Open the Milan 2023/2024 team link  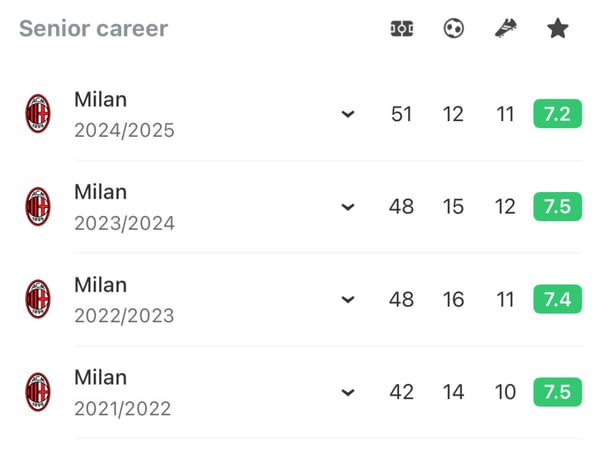pyautogui.click(x=101, y=192)
